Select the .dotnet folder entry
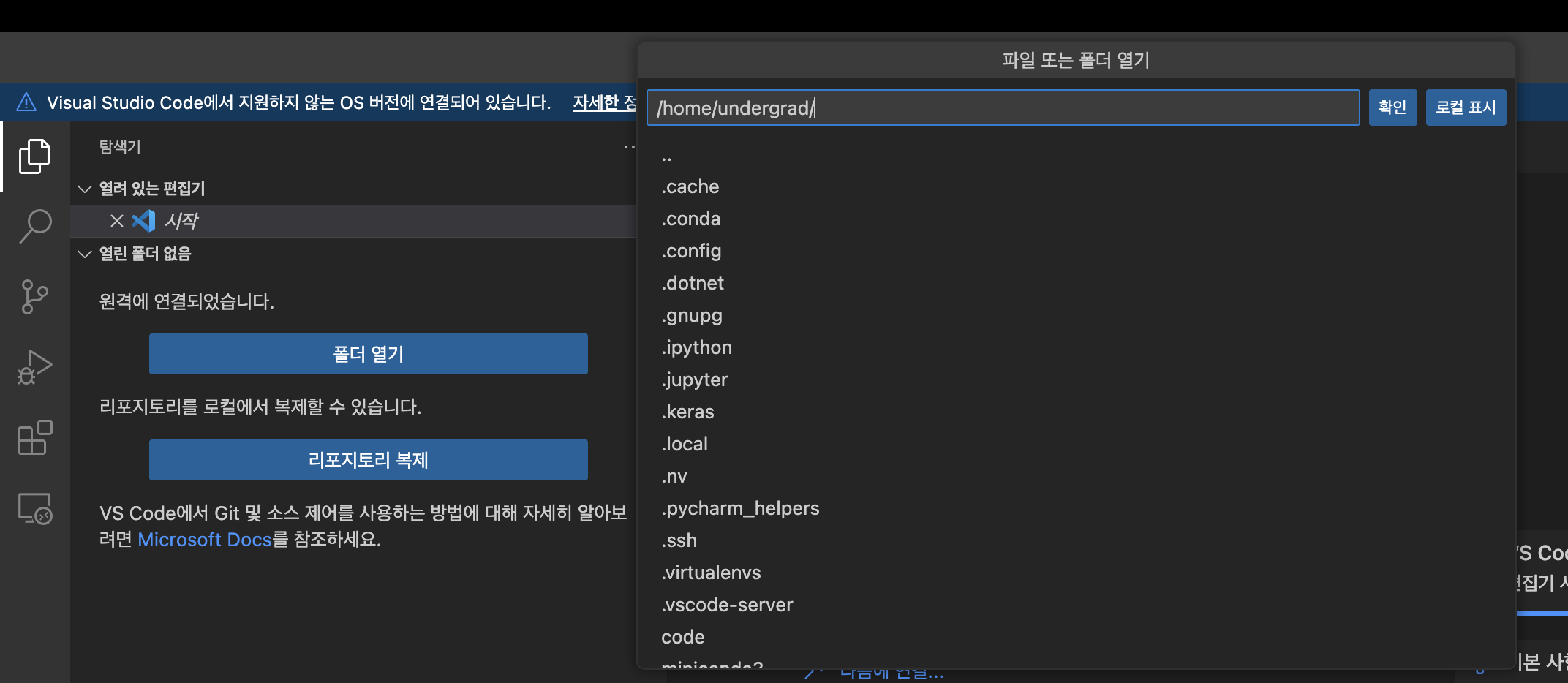1568x683 pixels. click(x=1076, y=284)
